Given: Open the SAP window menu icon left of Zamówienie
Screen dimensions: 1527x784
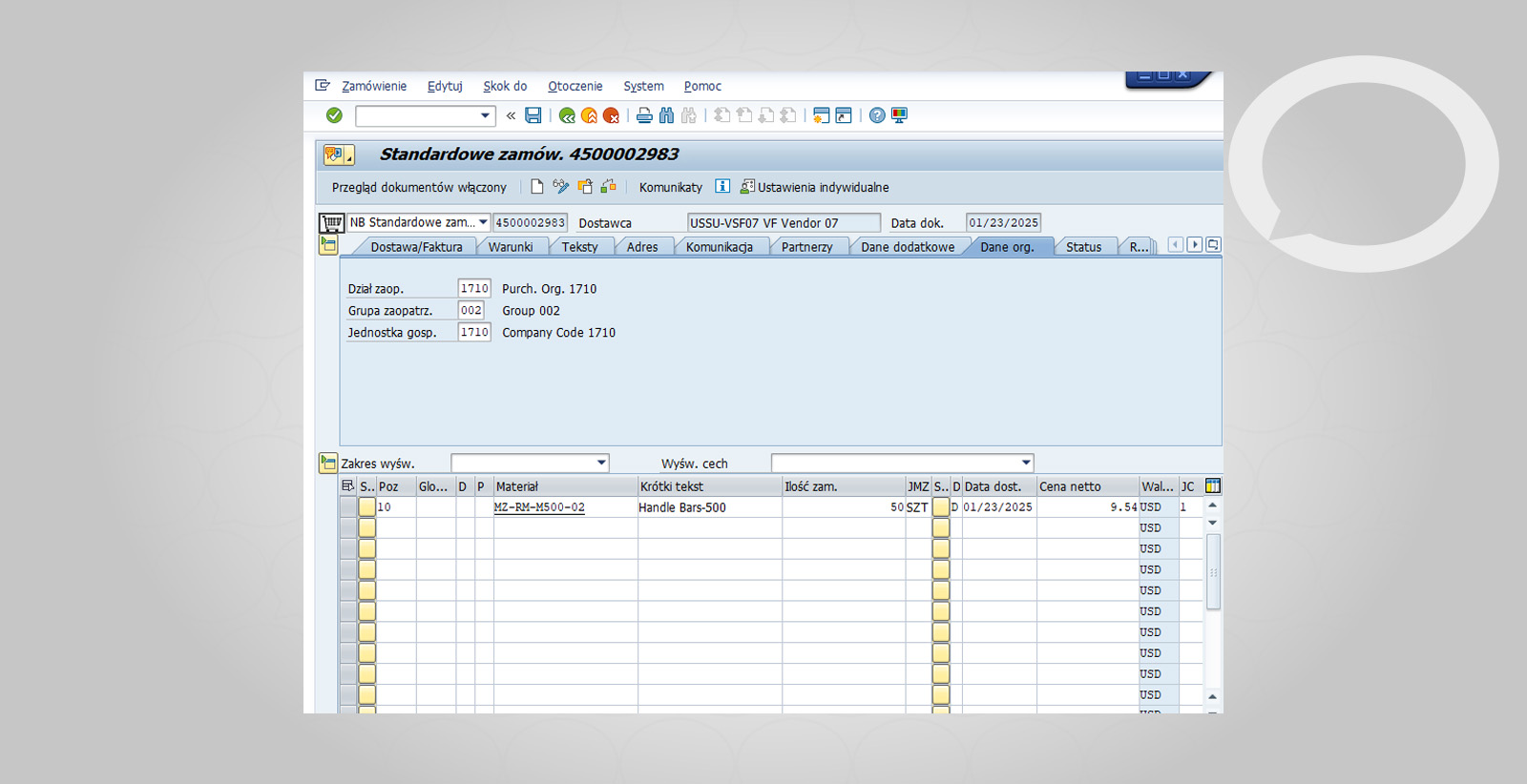Looking at the screenshot, I should (x=323, y=86).
